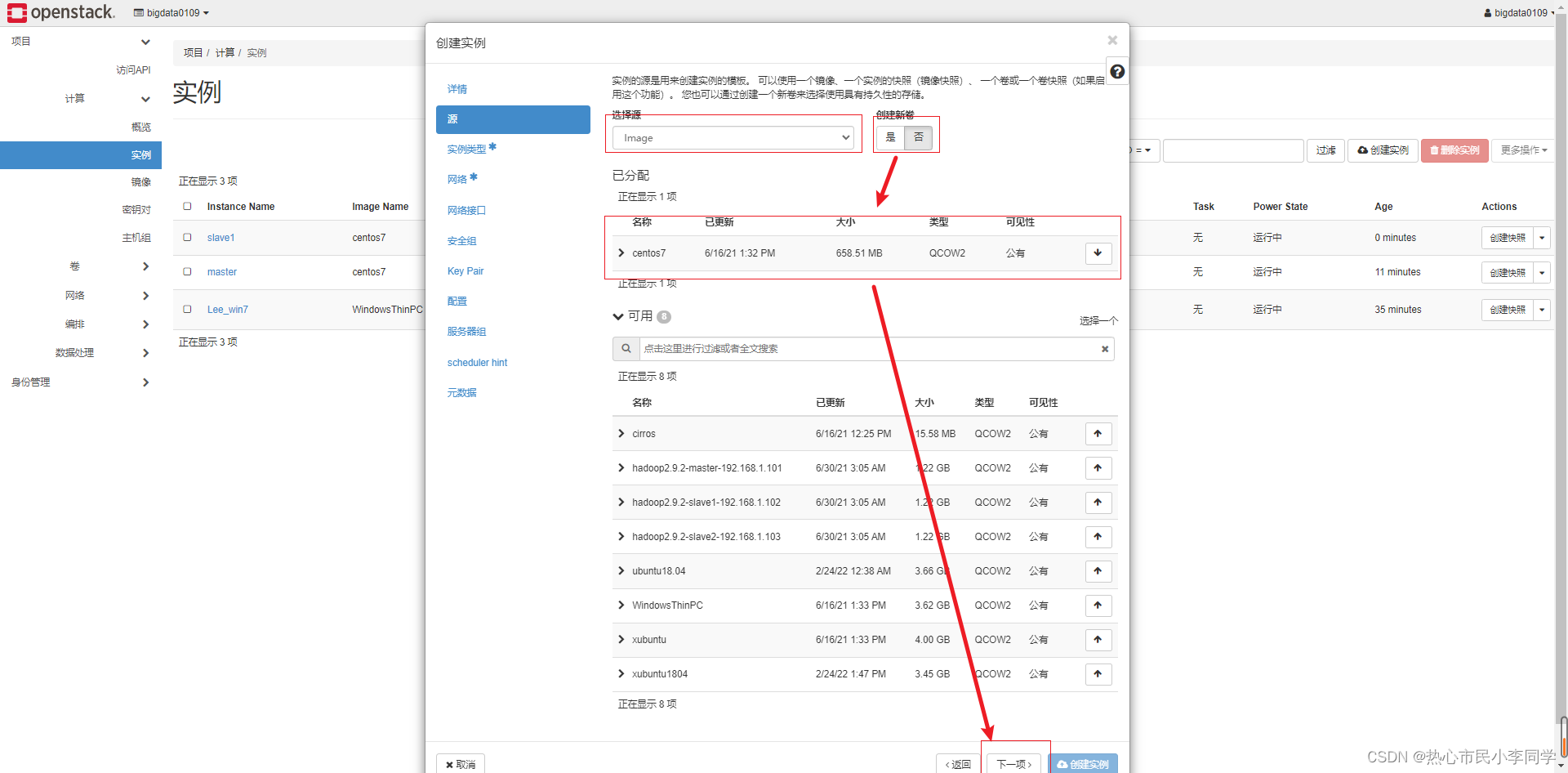This screenshot has width=1568, height=773.
Task: Allocate hadoop2.9.2-master image with up arrow
Action: 1098,468
